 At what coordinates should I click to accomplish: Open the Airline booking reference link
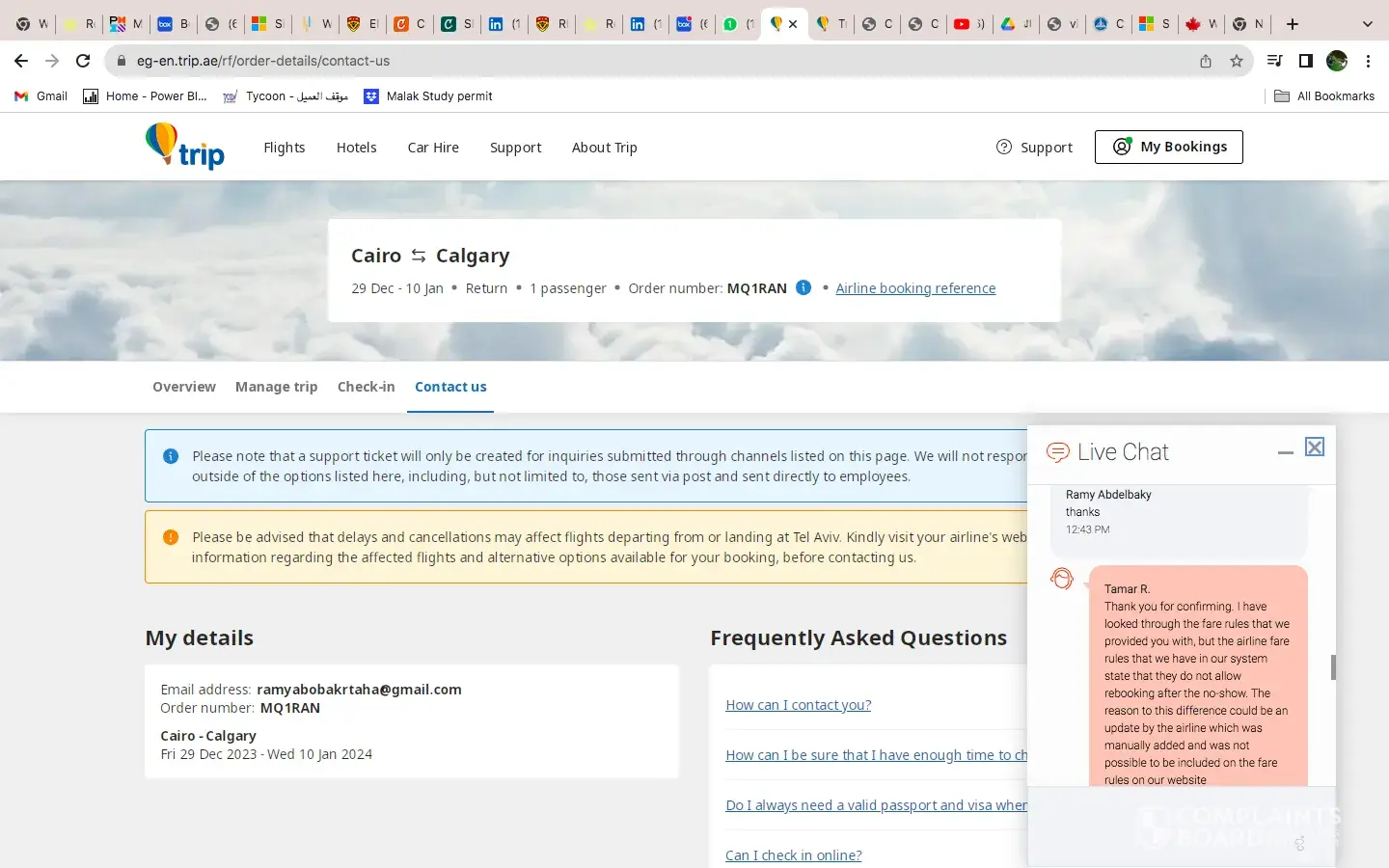click(915, 288)
